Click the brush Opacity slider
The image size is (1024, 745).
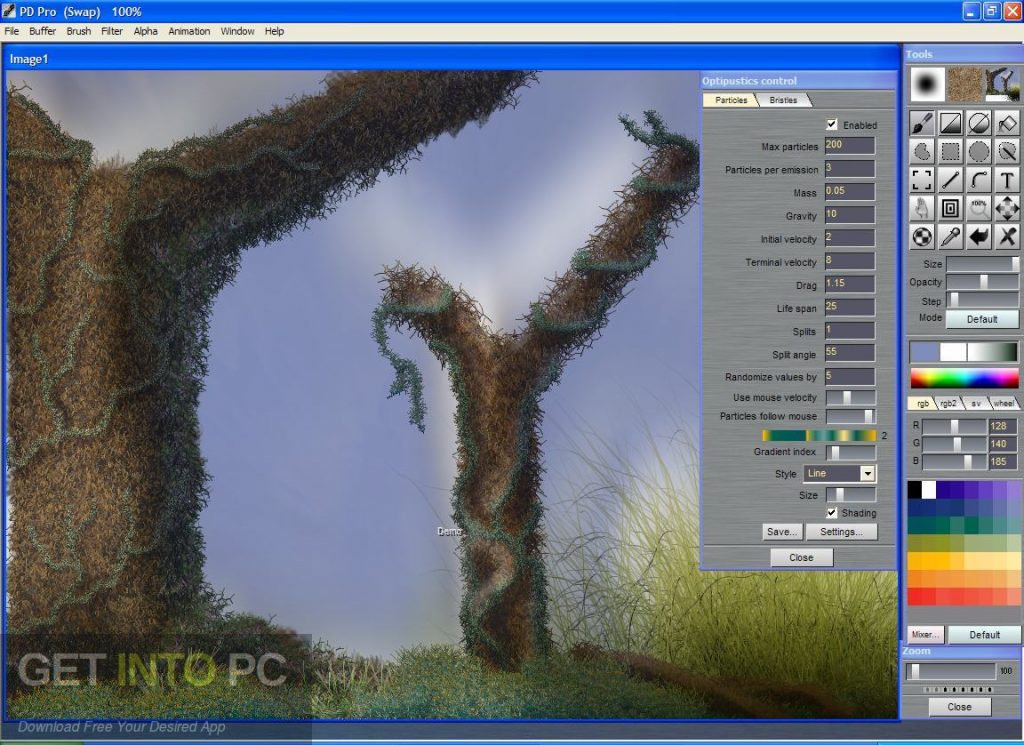[x=982, y=282]
